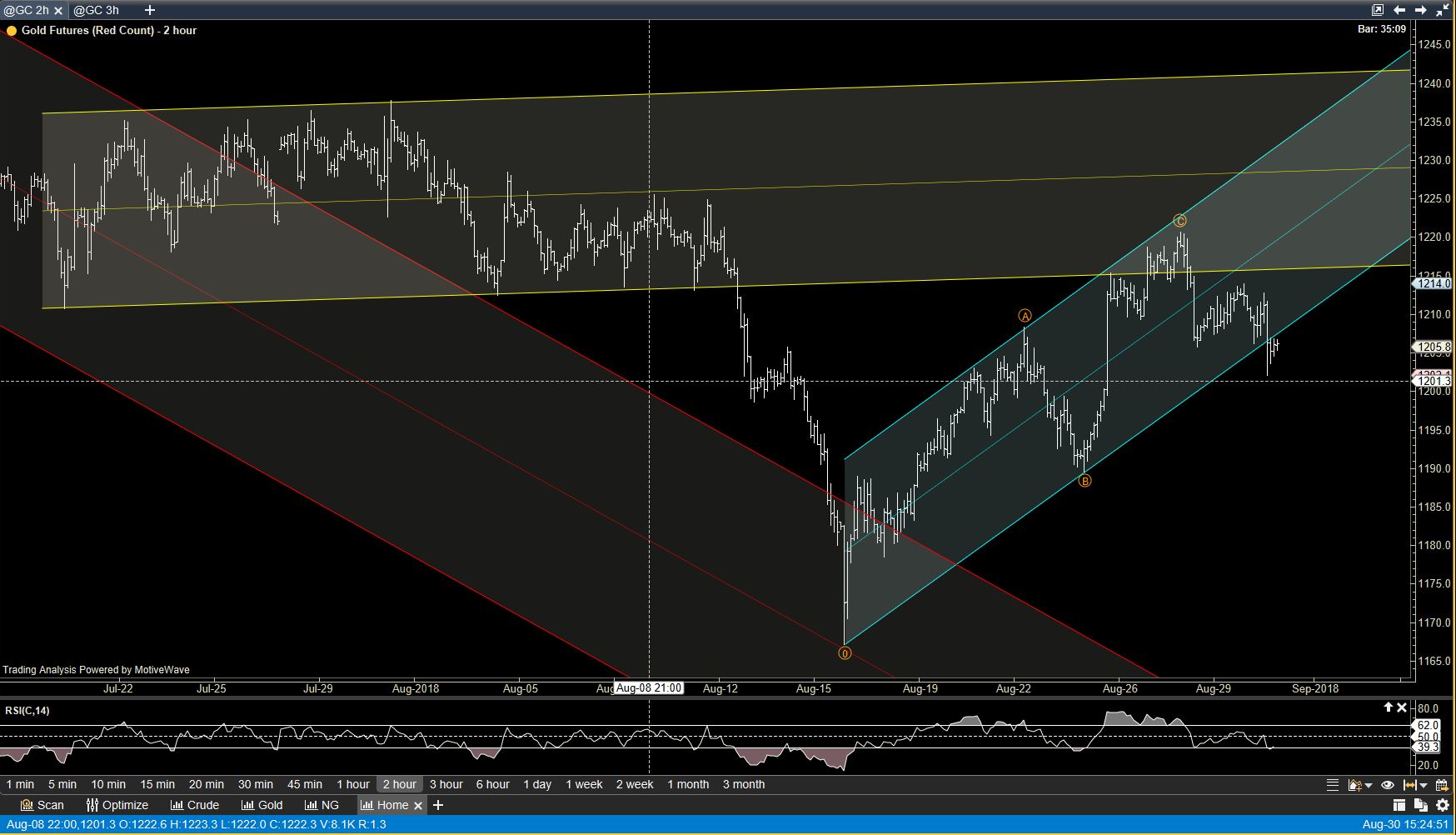Set bar size to 2 week
This screenshot has height=835, width=1456.
[635, 784]
